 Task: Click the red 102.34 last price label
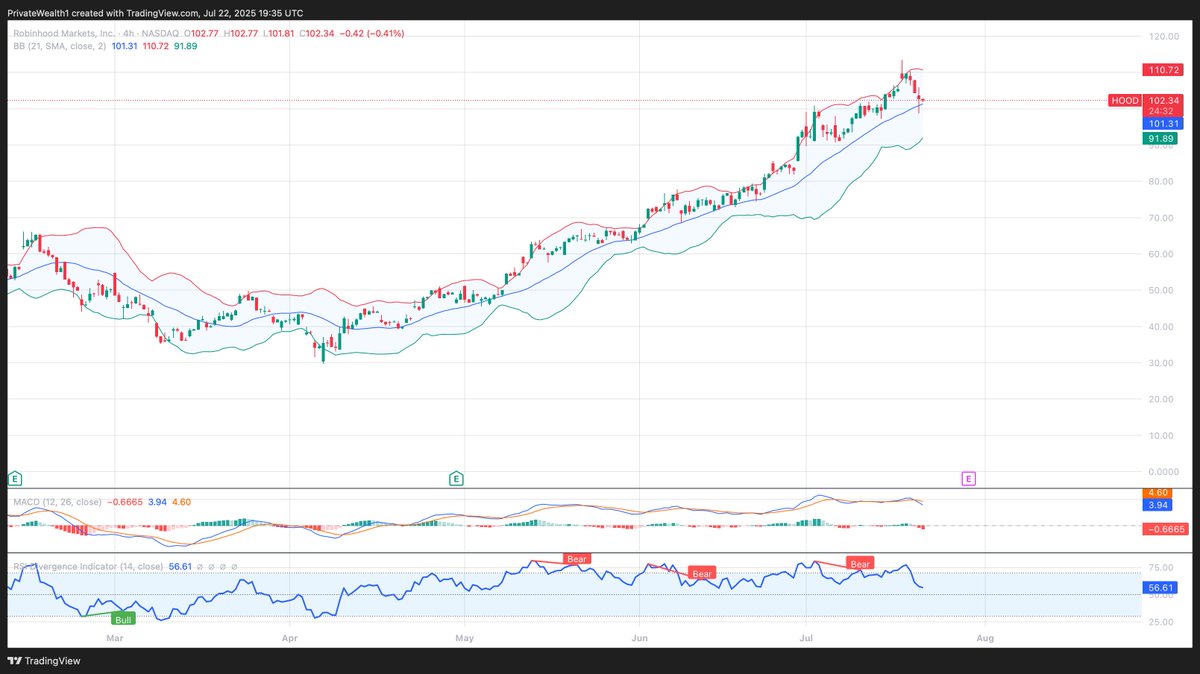[1164, 100]
